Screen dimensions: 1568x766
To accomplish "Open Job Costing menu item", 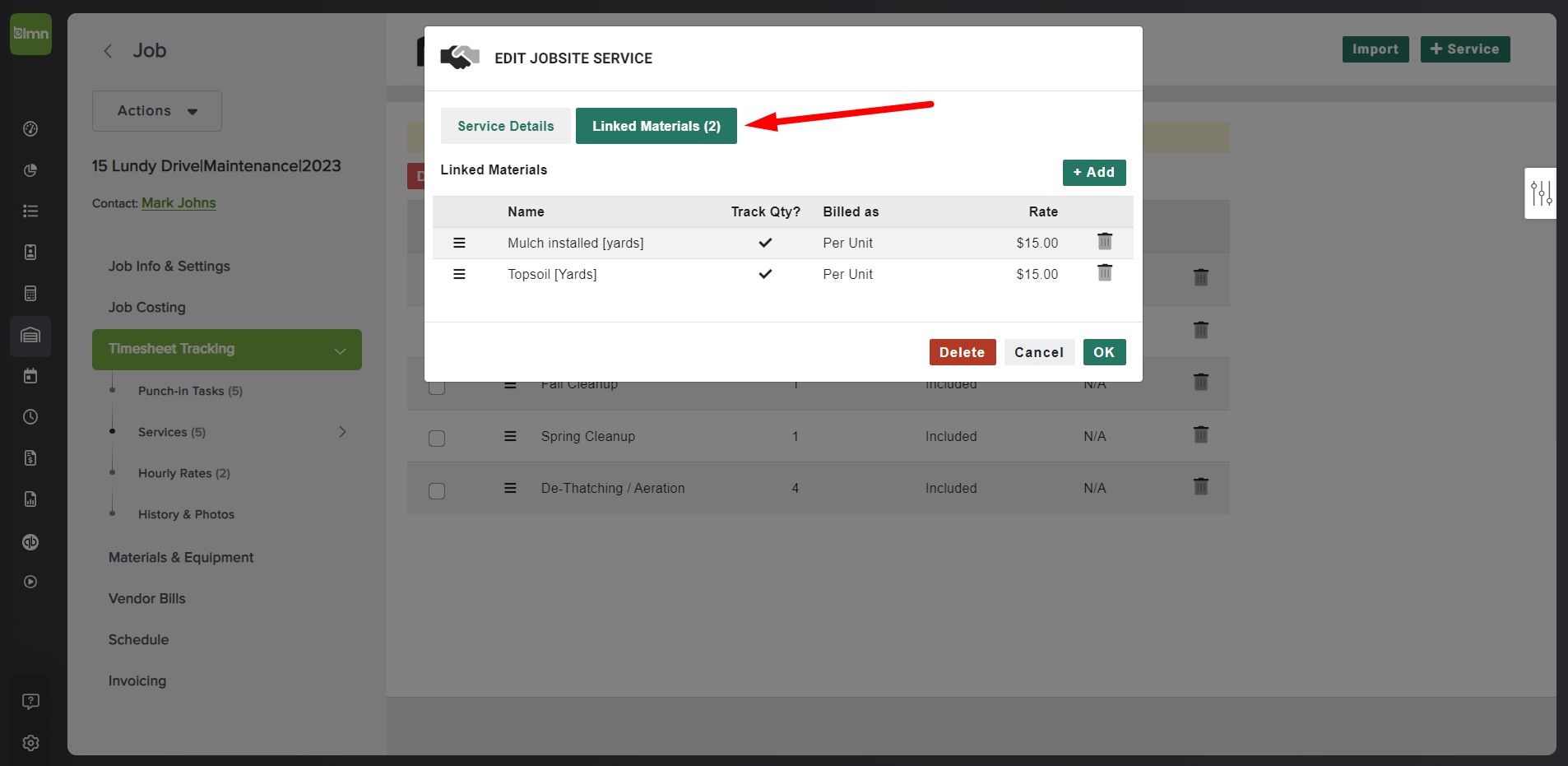I will 147,307.
